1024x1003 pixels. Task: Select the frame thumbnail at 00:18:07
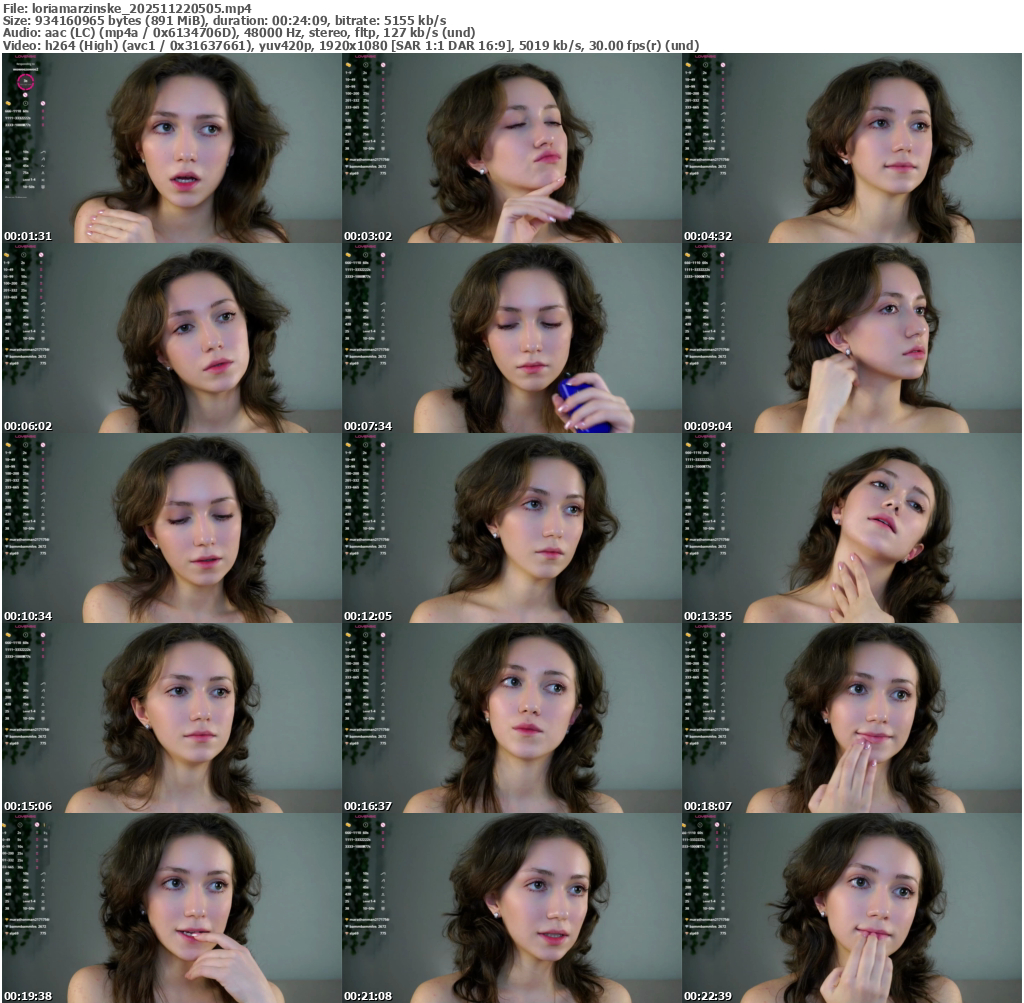coord(852,718)
